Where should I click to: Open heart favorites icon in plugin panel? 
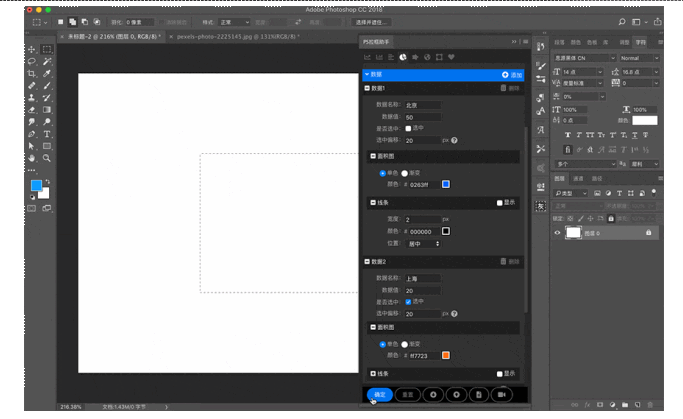pos(451,57)
